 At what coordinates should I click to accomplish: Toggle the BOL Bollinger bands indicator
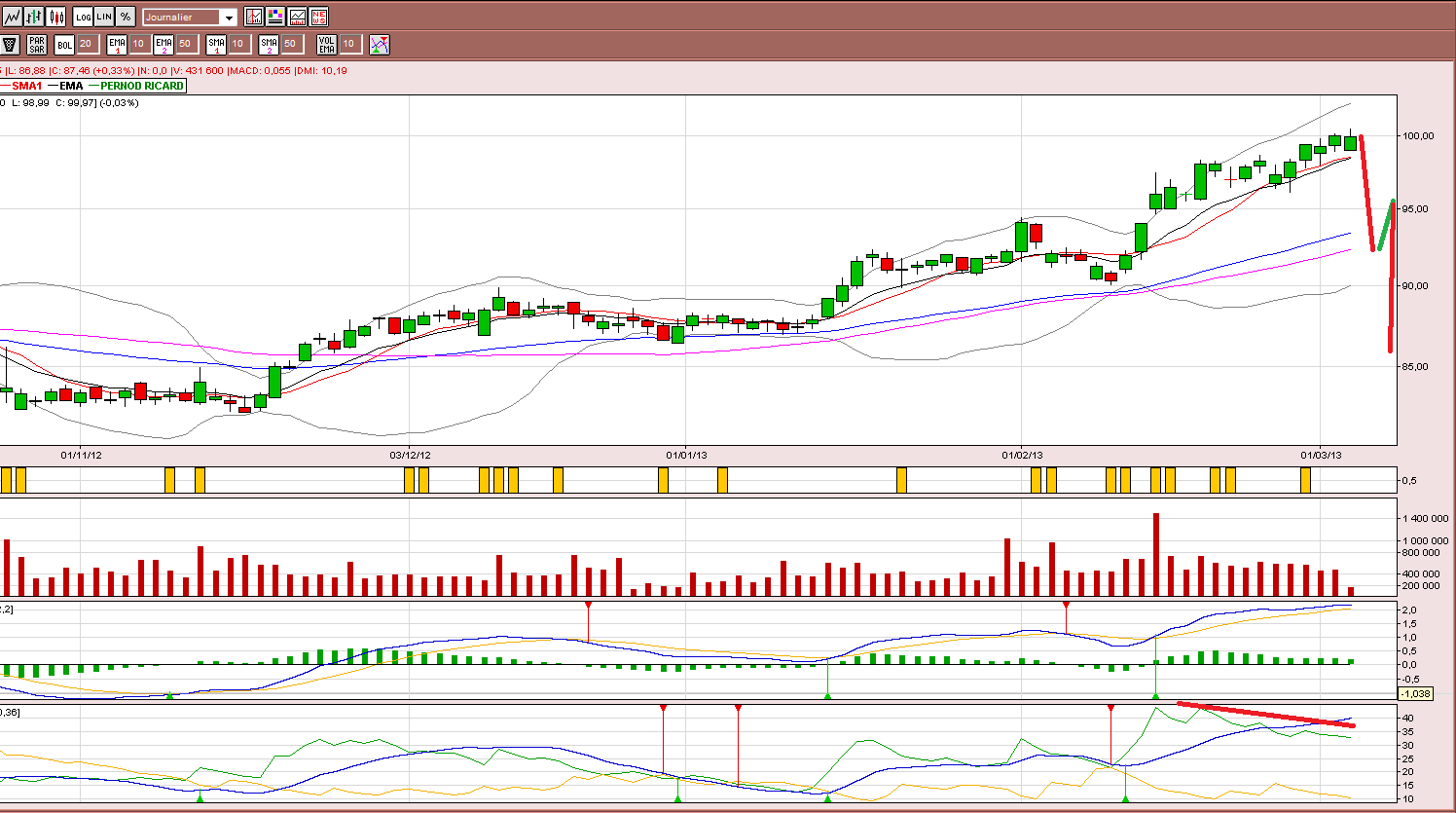64,44
